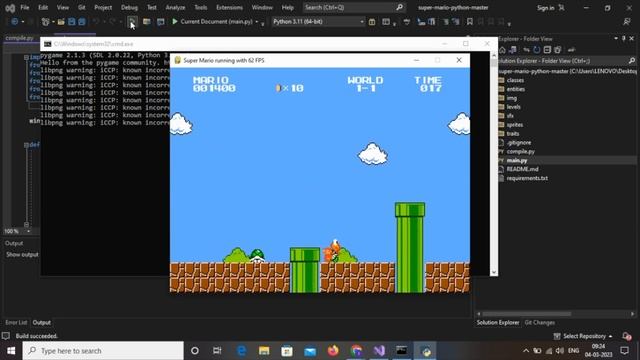Select the sfx folder in Solution Explorer
The image size is (640, 360).
click(x=510, y=116)
